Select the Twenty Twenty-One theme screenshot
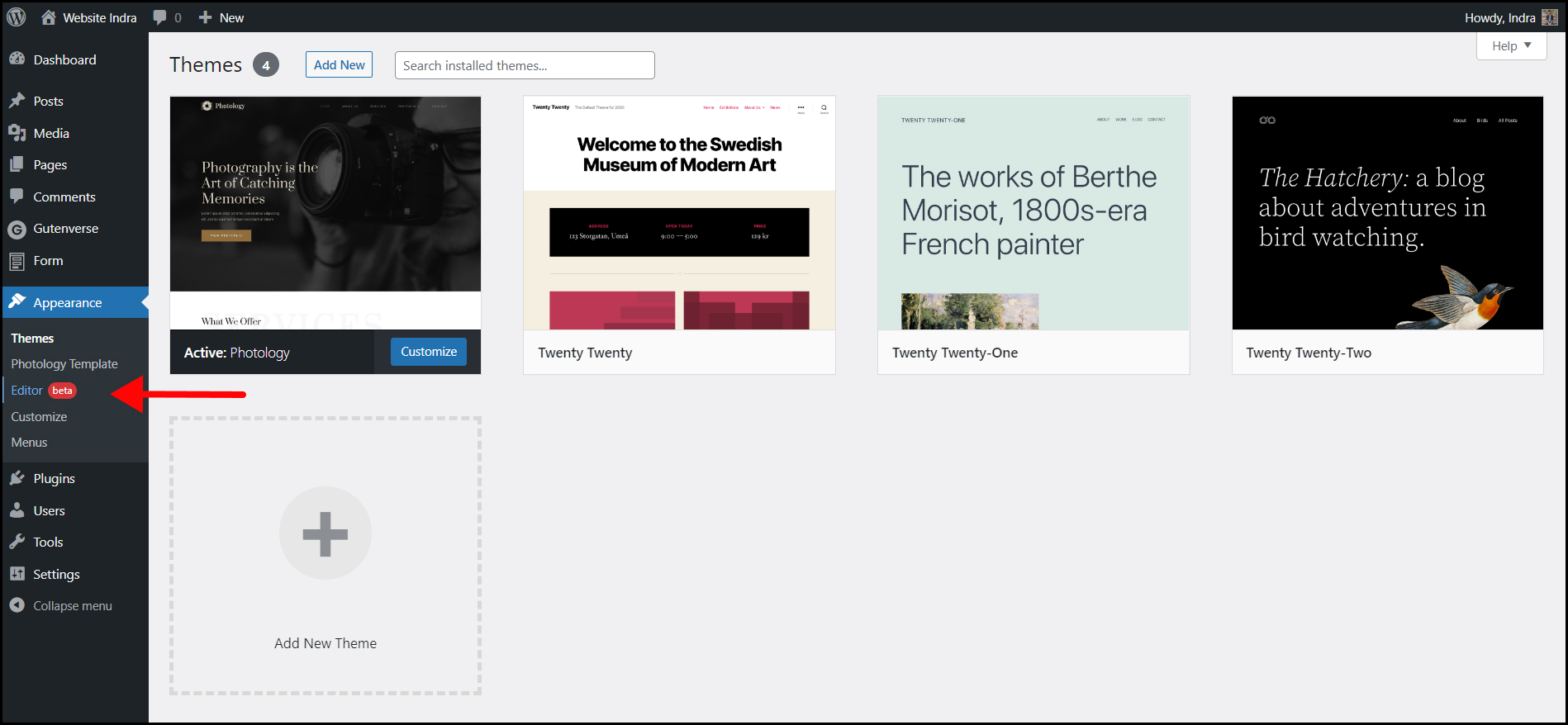Viewport: 1568px width, 725px height. point(1033,213)
